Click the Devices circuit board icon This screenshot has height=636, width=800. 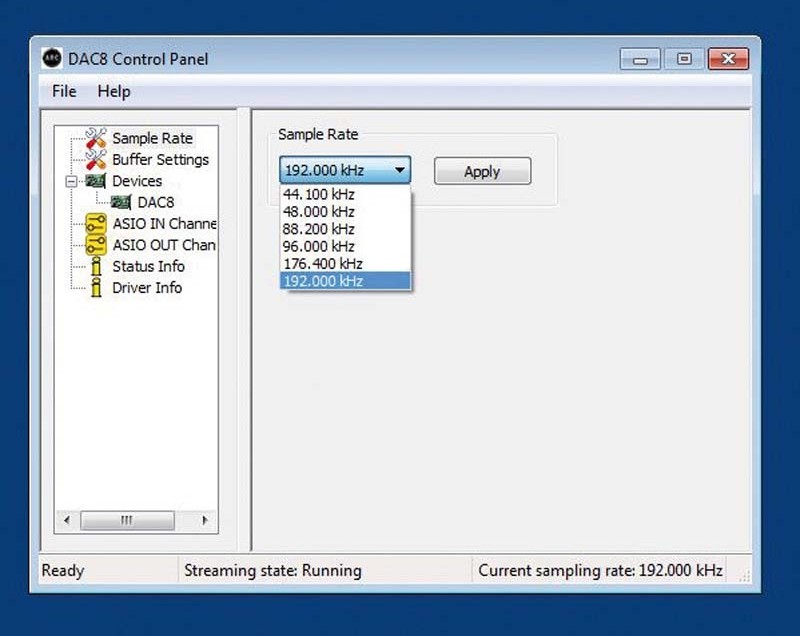tap(95, 181)
